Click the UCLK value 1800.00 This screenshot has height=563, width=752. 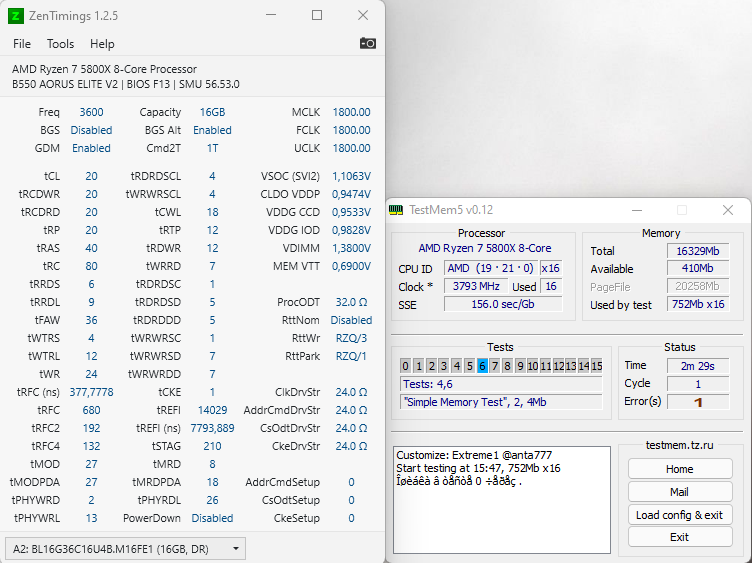(352, 148)
